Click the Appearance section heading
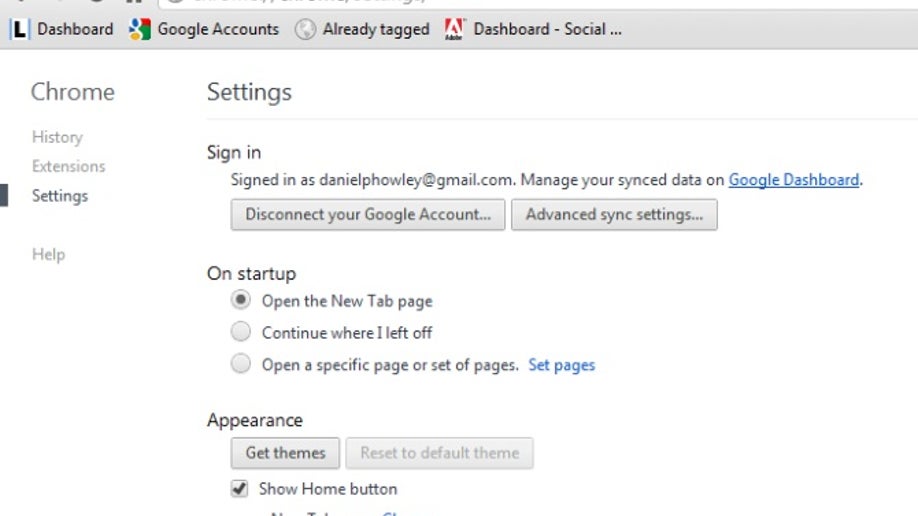This screenshot has height=516, width=918. 255,420
